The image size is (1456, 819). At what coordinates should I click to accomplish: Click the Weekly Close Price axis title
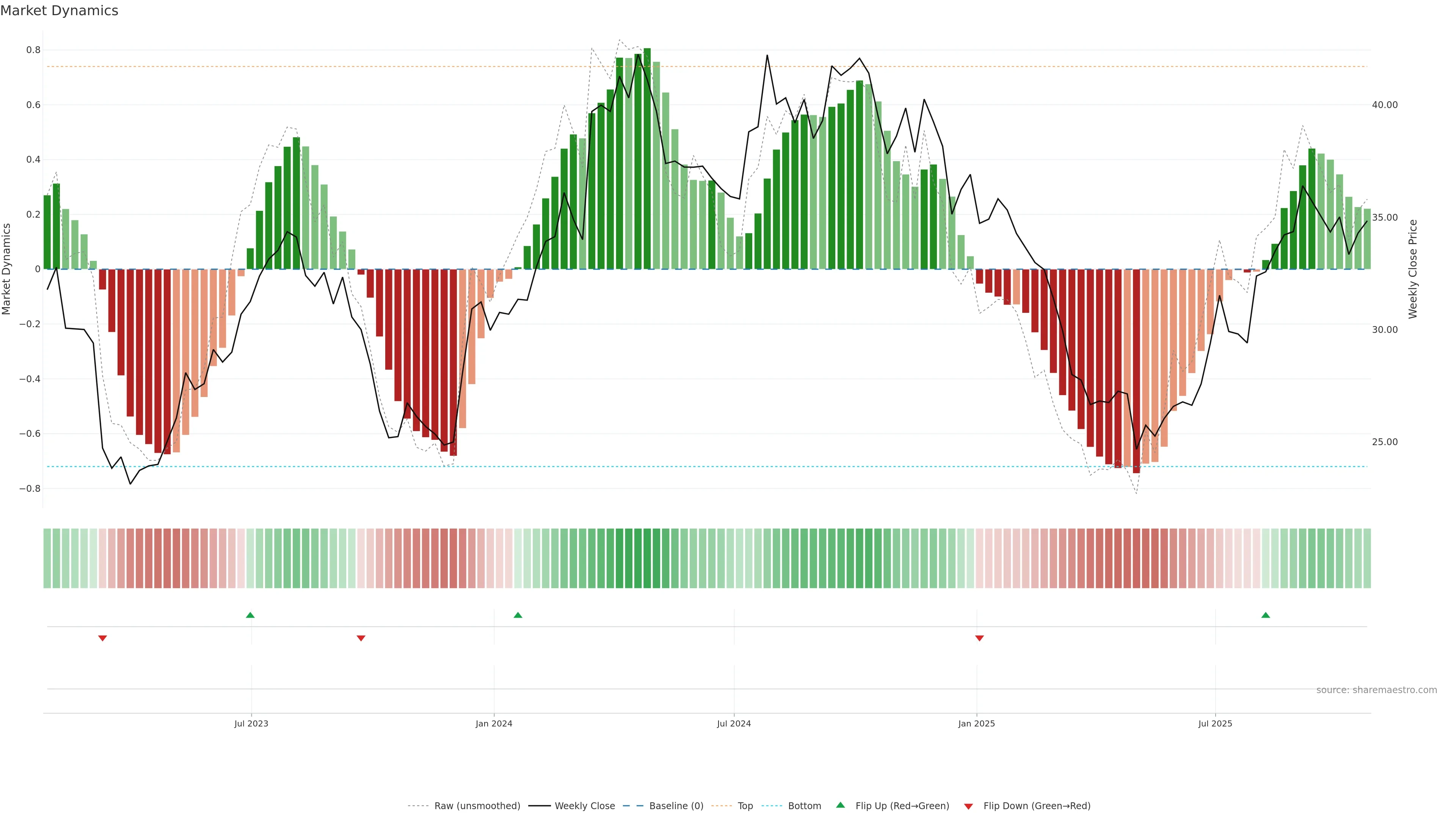(1412, 269)
